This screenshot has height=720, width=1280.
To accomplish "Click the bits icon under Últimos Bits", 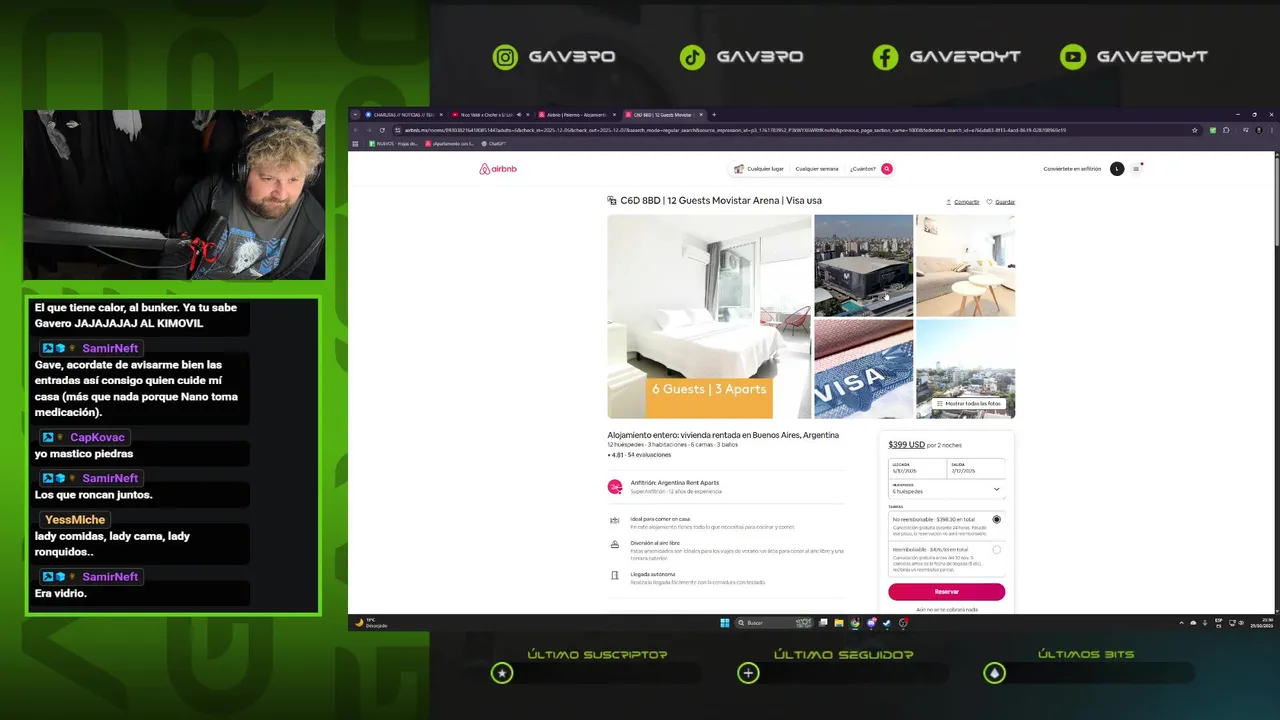I will [994, 673].
